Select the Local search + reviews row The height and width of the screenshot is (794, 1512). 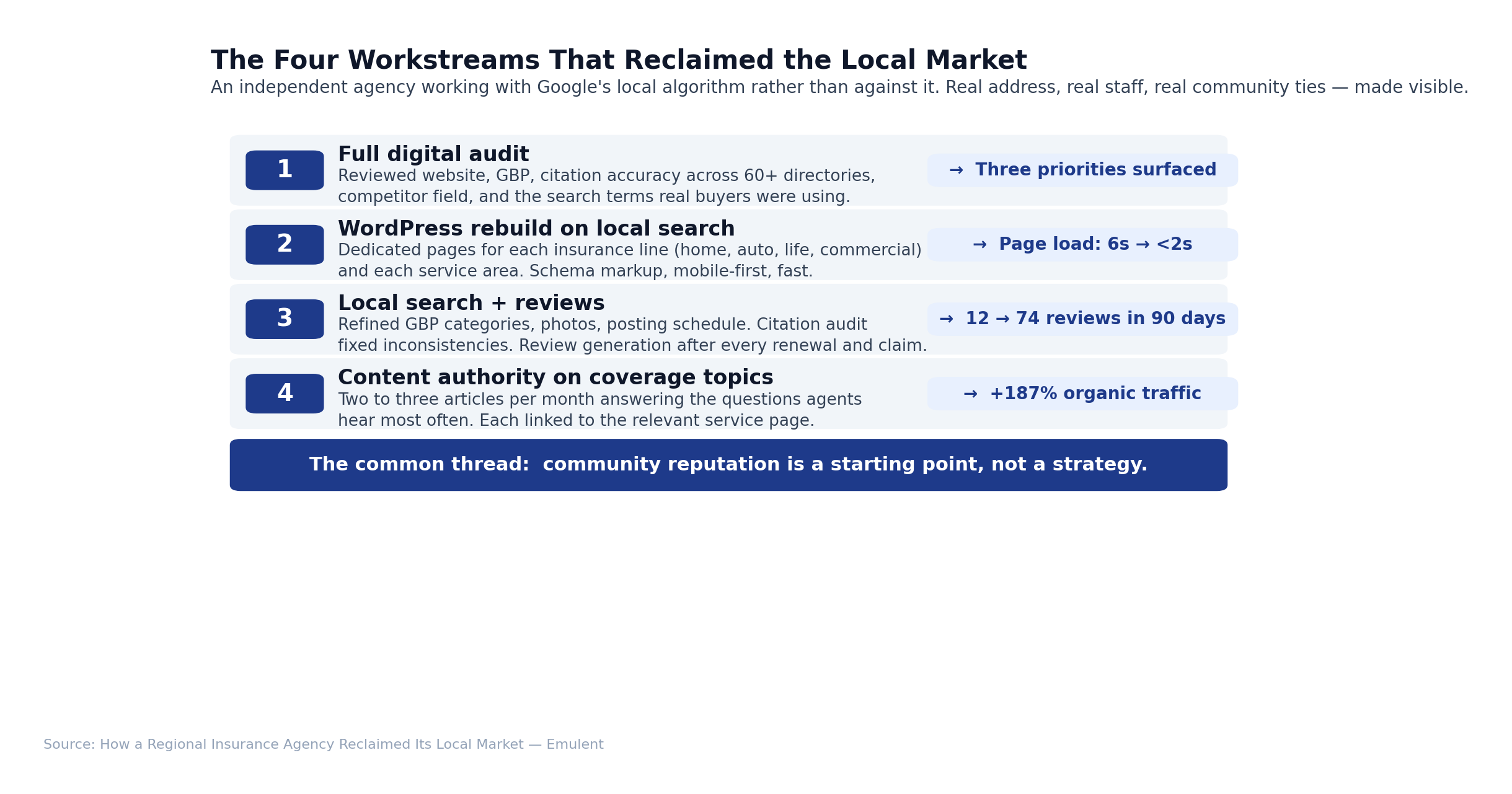(x=471, y=302)
